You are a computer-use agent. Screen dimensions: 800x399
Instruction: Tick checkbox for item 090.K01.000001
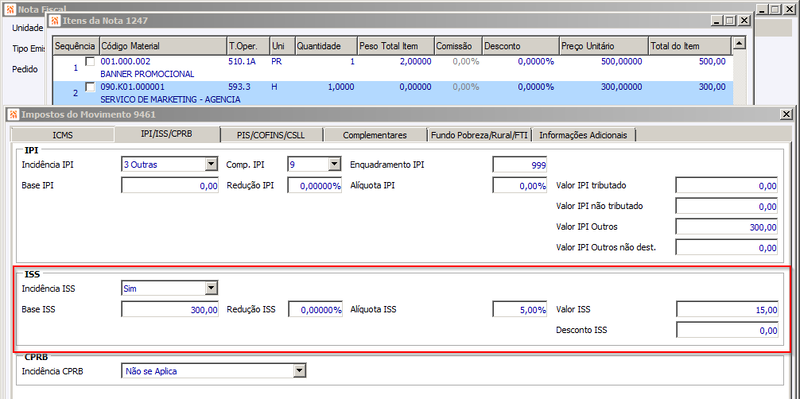[90, 87]
